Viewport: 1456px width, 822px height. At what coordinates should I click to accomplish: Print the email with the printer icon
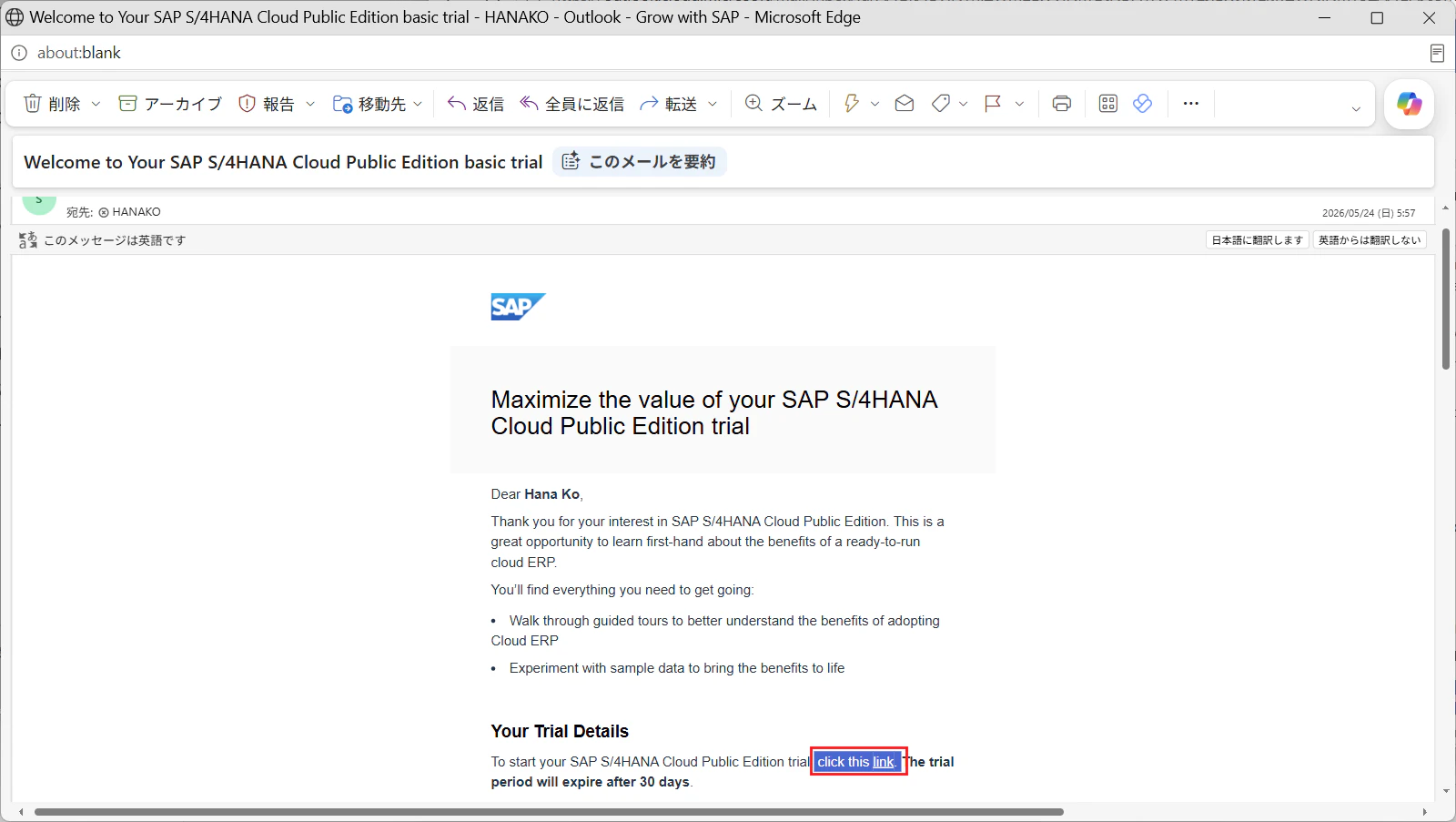1062,104
